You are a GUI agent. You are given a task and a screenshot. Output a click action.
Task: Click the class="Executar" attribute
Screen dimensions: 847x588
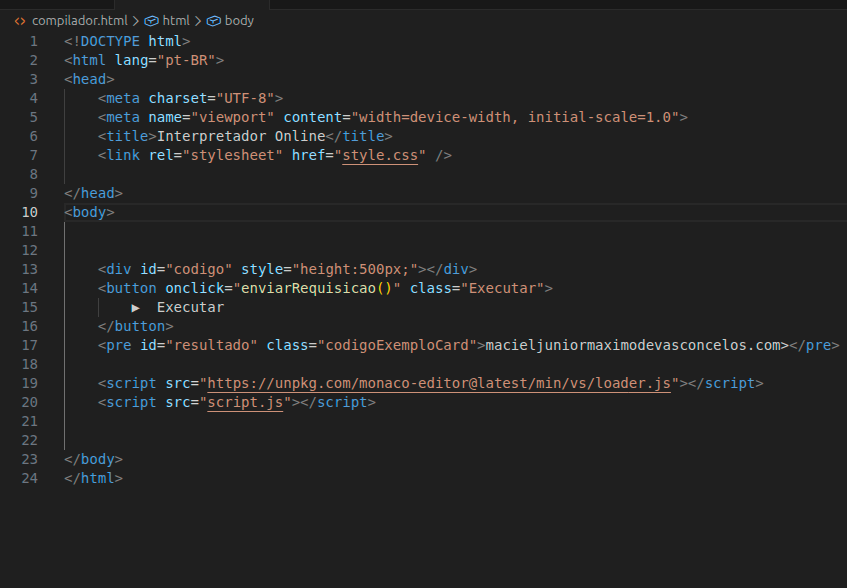477,288
